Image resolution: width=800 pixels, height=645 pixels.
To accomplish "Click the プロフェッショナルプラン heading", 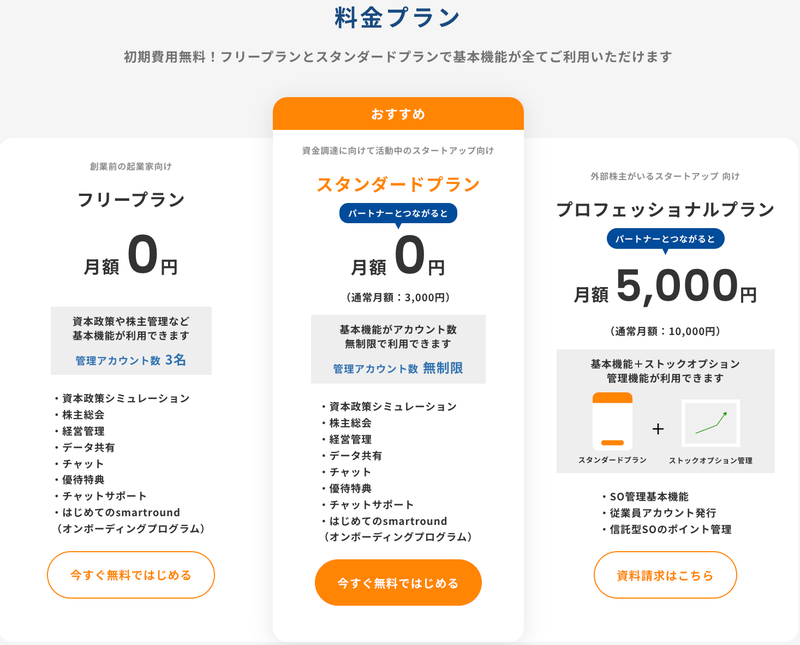I will pos(665,210).
